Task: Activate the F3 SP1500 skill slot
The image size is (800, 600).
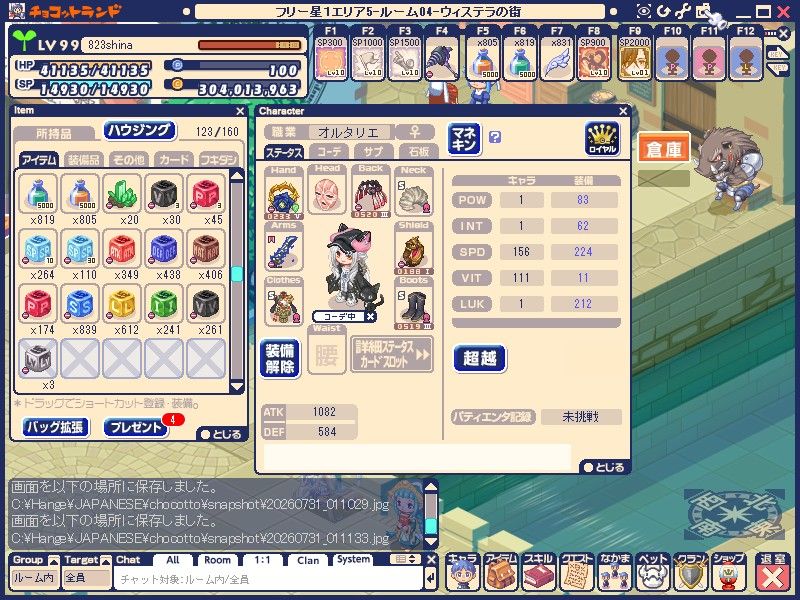Action: (404, 58)
